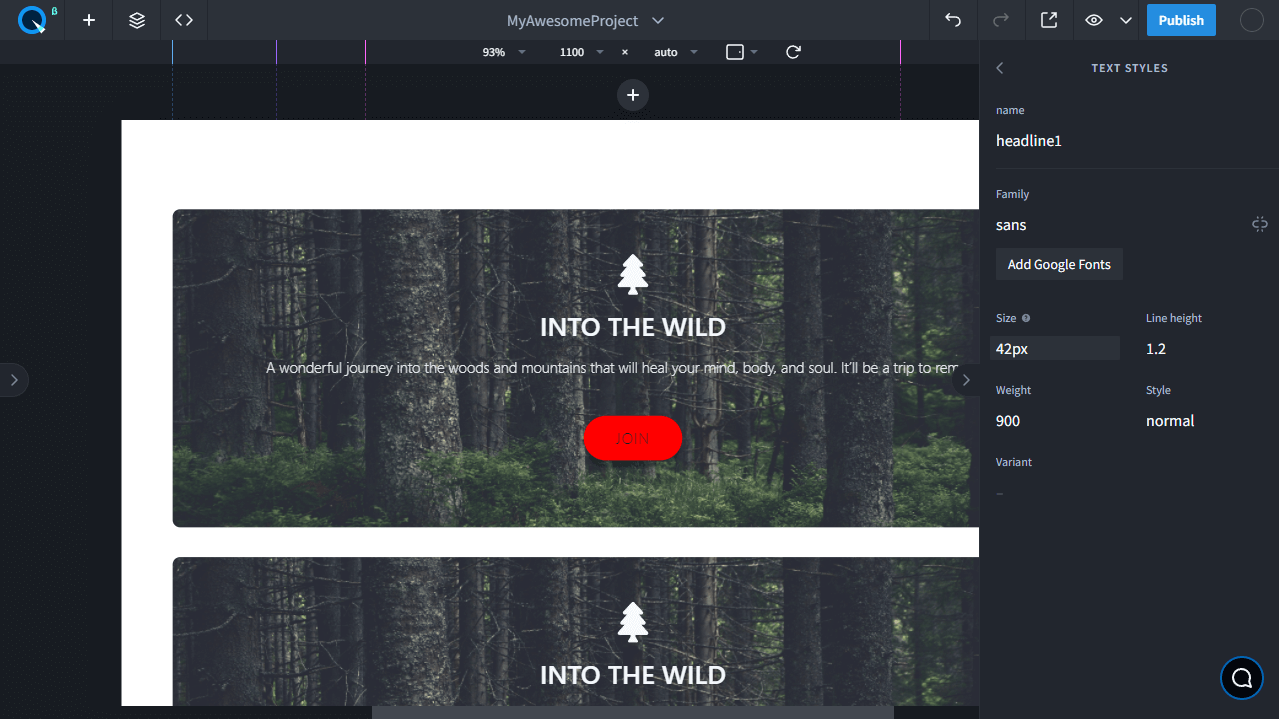The width and height of the screenshot is (1279, 719).
Task: Unlink the font family variable icon
Action: (x=1260, y=224)
